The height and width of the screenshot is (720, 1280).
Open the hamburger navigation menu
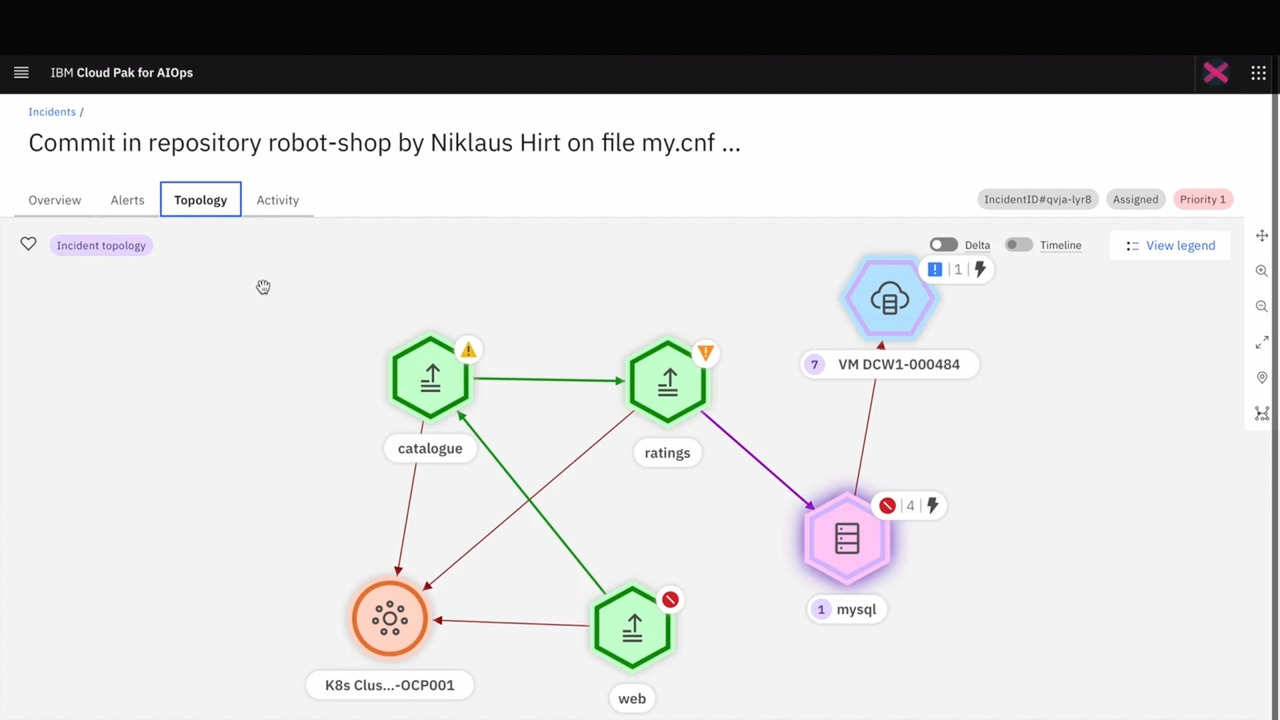click(21, 72)
